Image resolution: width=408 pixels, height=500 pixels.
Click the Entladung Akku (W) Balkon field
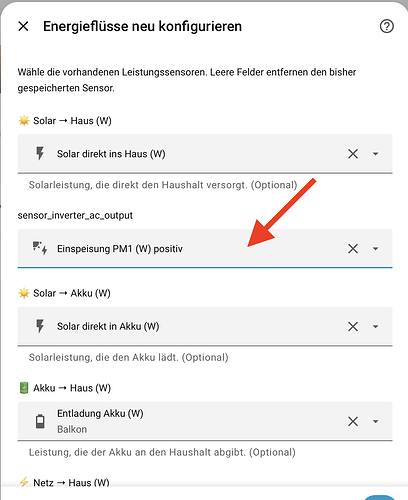205,421
